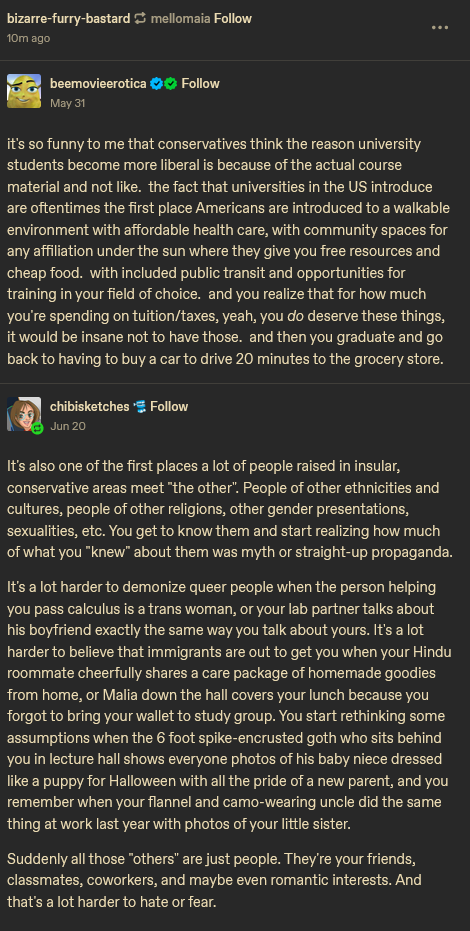Screen dimensions: 470x931
Task: Open the chibisketches username link
Action: coord(90,407)
